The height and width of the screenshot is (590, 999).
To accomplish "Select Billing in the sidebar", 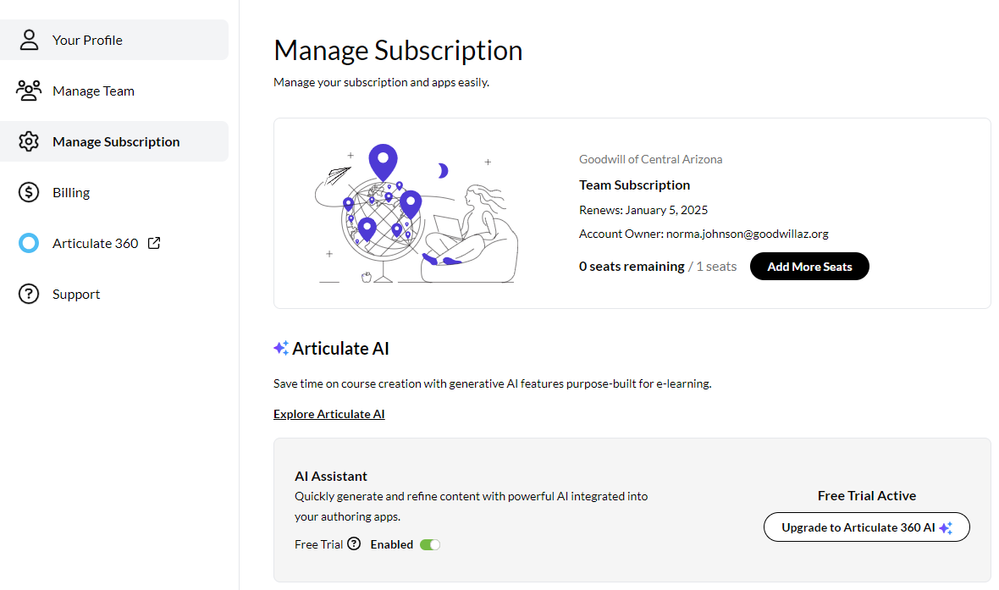I will (71, 193).
